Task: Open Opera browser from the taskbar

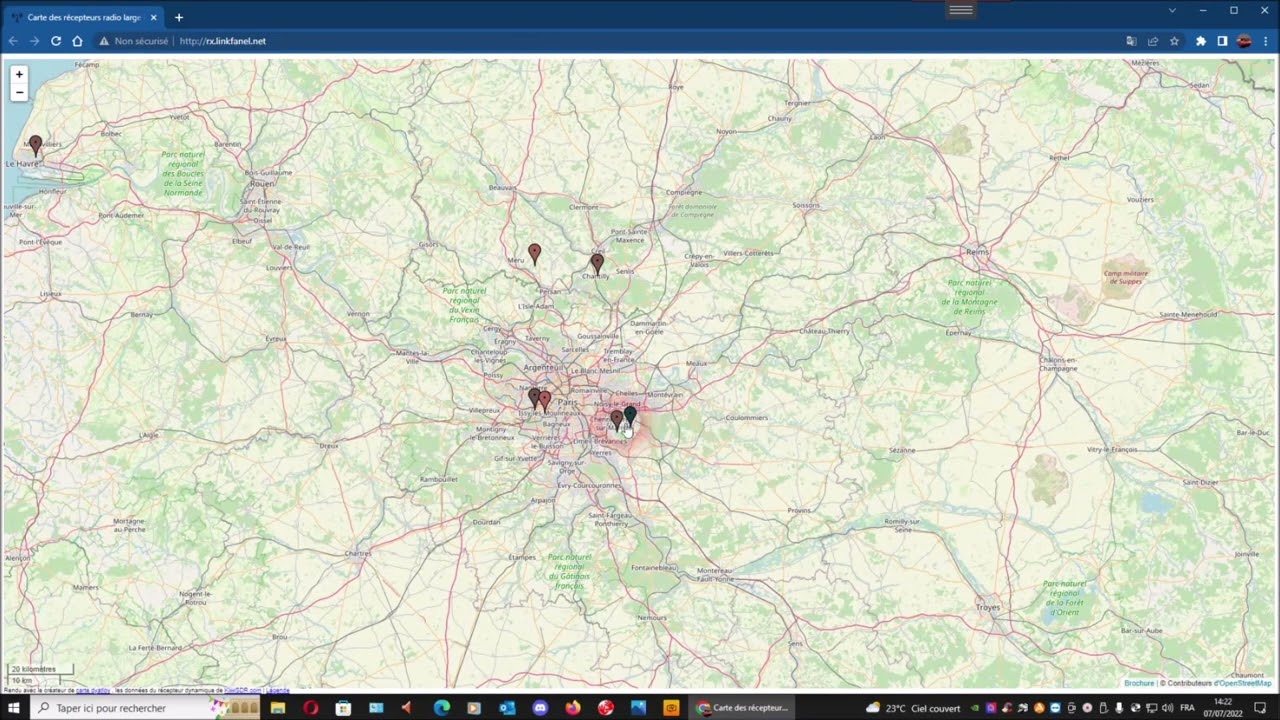Action: click(x=310, y=708)
